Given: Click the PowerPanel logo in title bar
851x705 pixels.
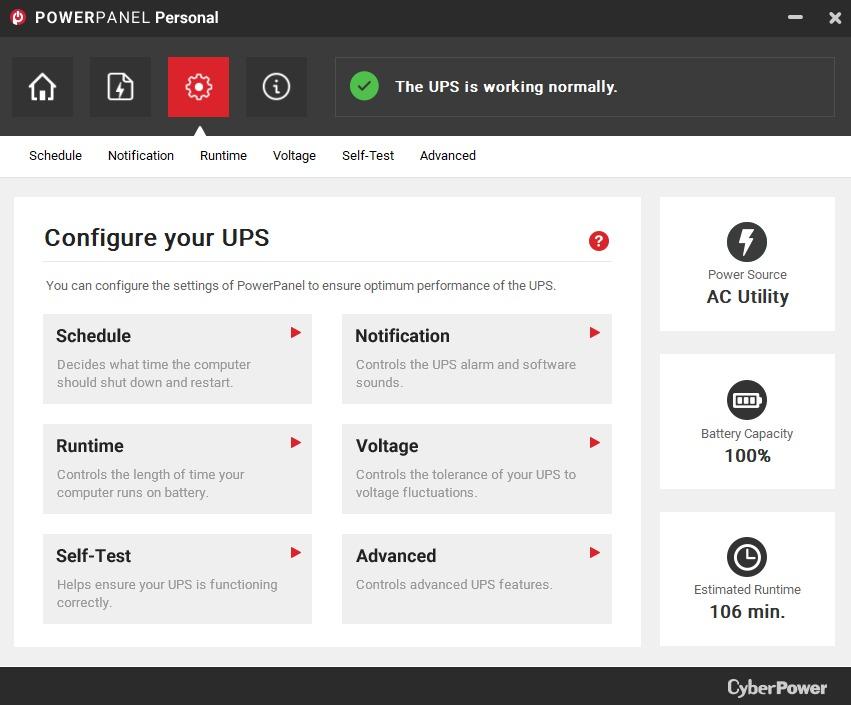Looking at the screenshot, I should tap(18, 17).
